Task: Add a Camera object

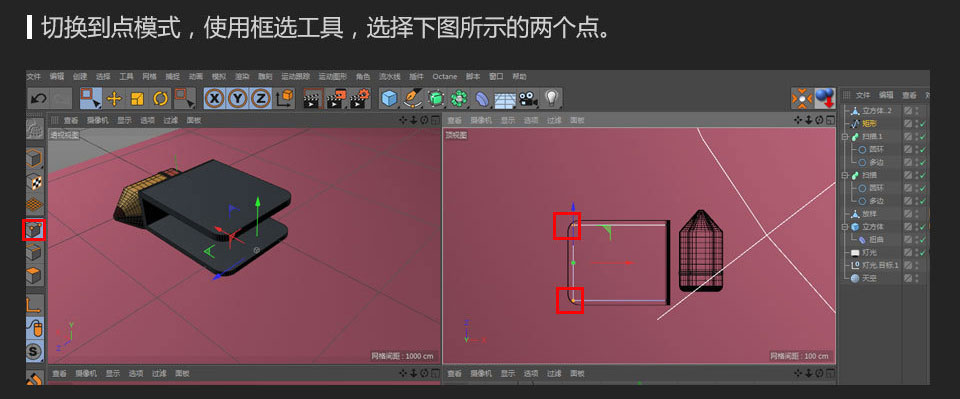Action: [528, 99]
